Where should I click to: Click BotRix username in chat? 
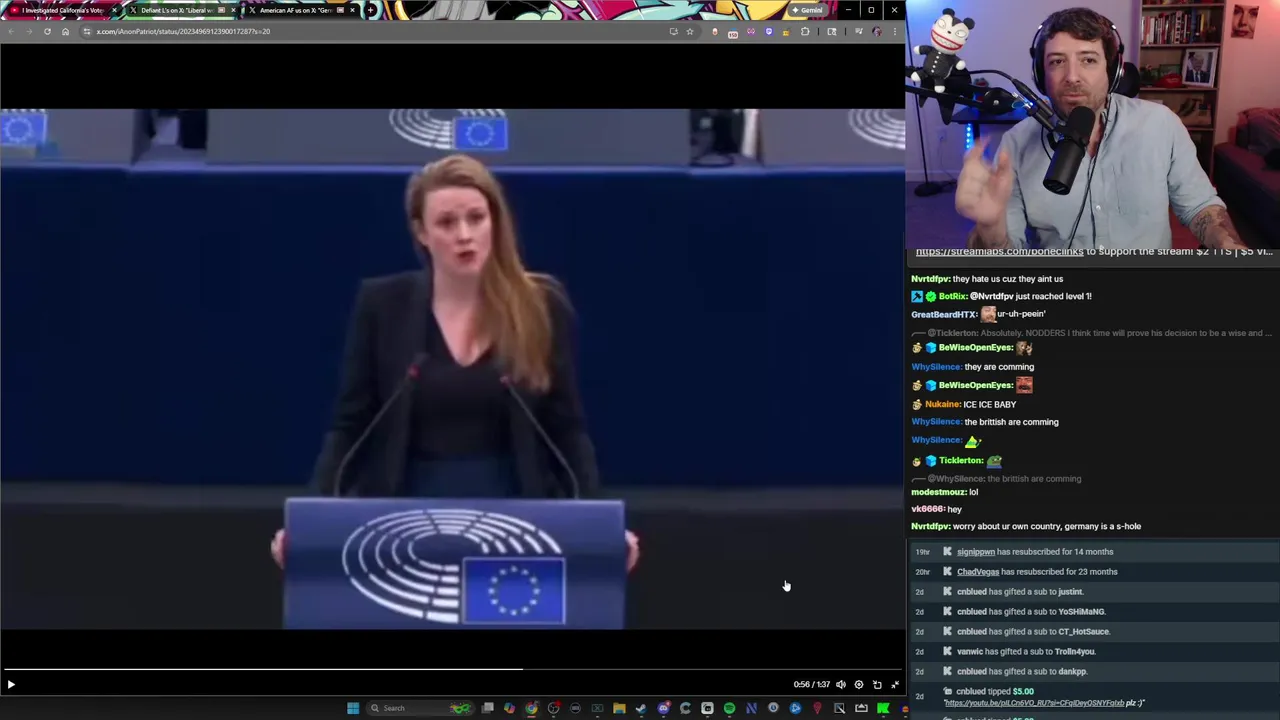[x=953, y=296]
